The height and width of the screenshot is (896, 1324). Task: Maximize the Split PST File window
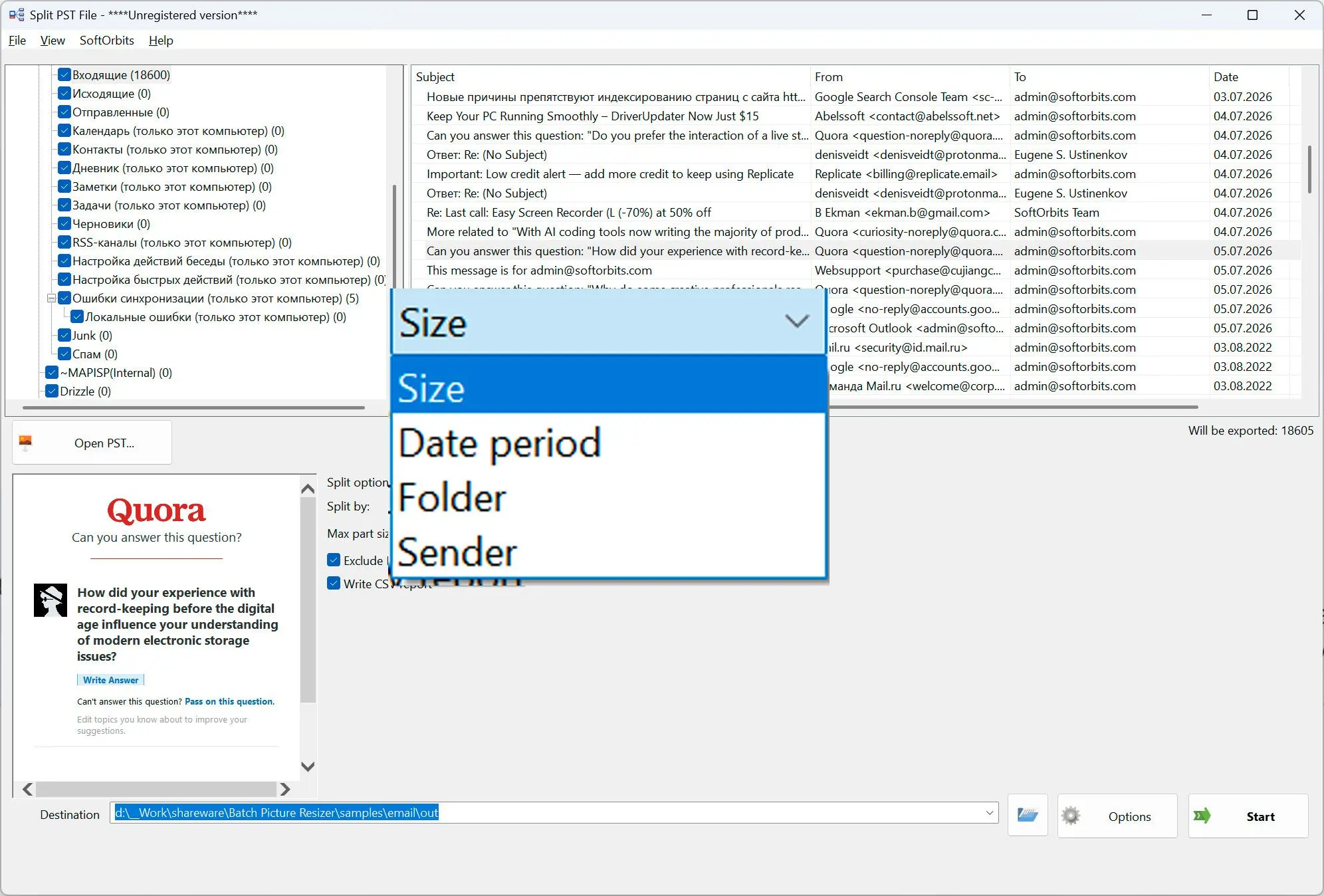point(1253,15)
